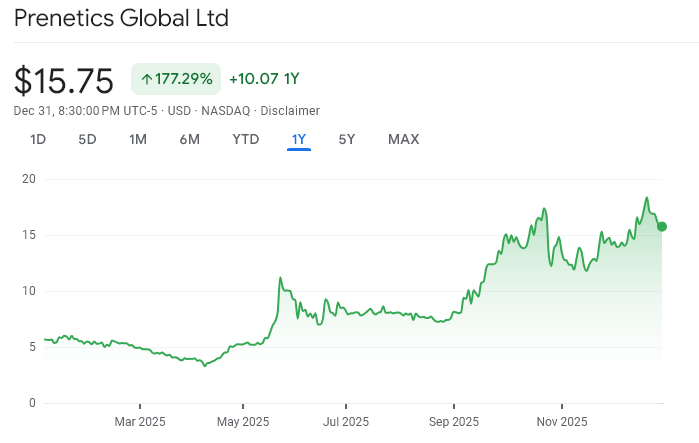
Task: Click the Nov 2025 x-axis label
Action: point(560,422)
